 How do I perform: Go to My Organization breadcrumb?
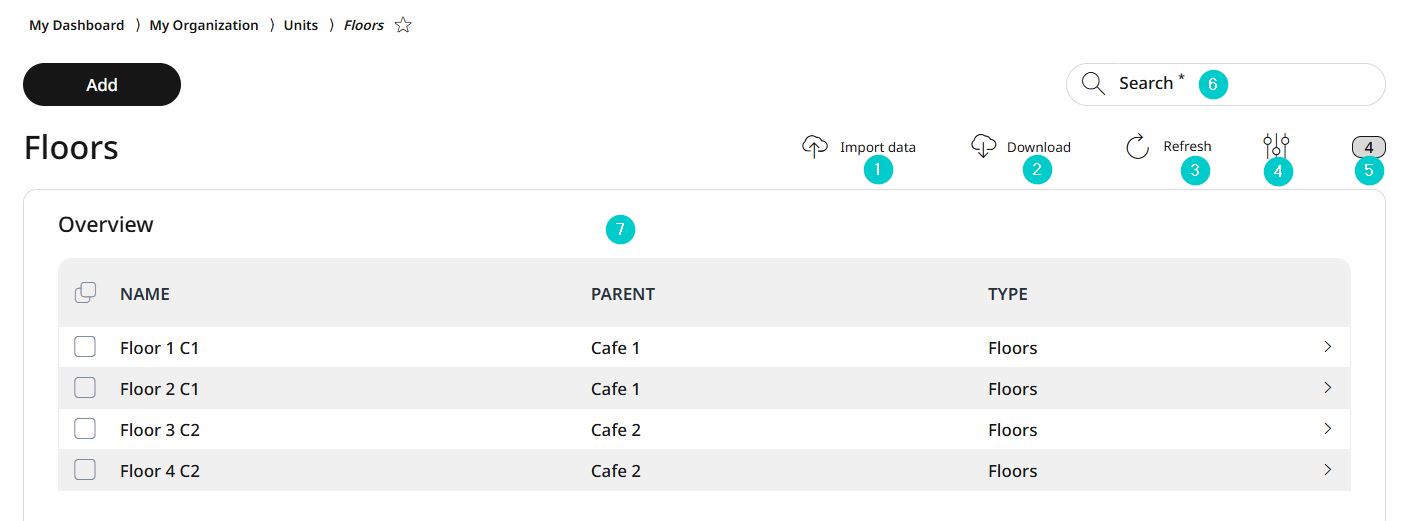click(x=204, y=25)
